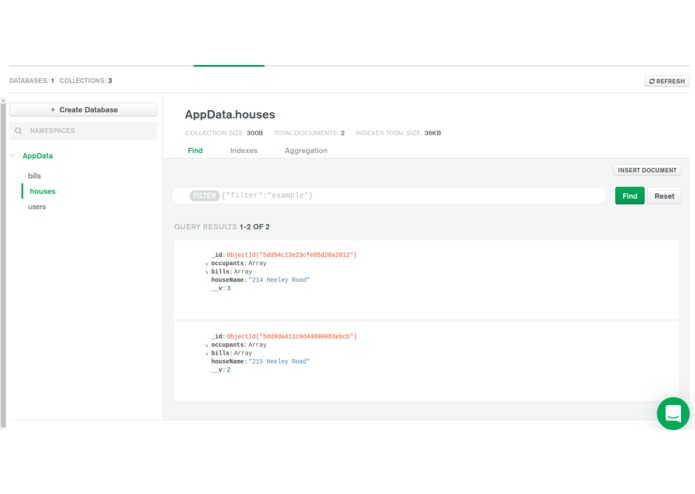This screenshot has height=494, width=695.
Task: Click the Refresh button
Action: tap(667, 81)
